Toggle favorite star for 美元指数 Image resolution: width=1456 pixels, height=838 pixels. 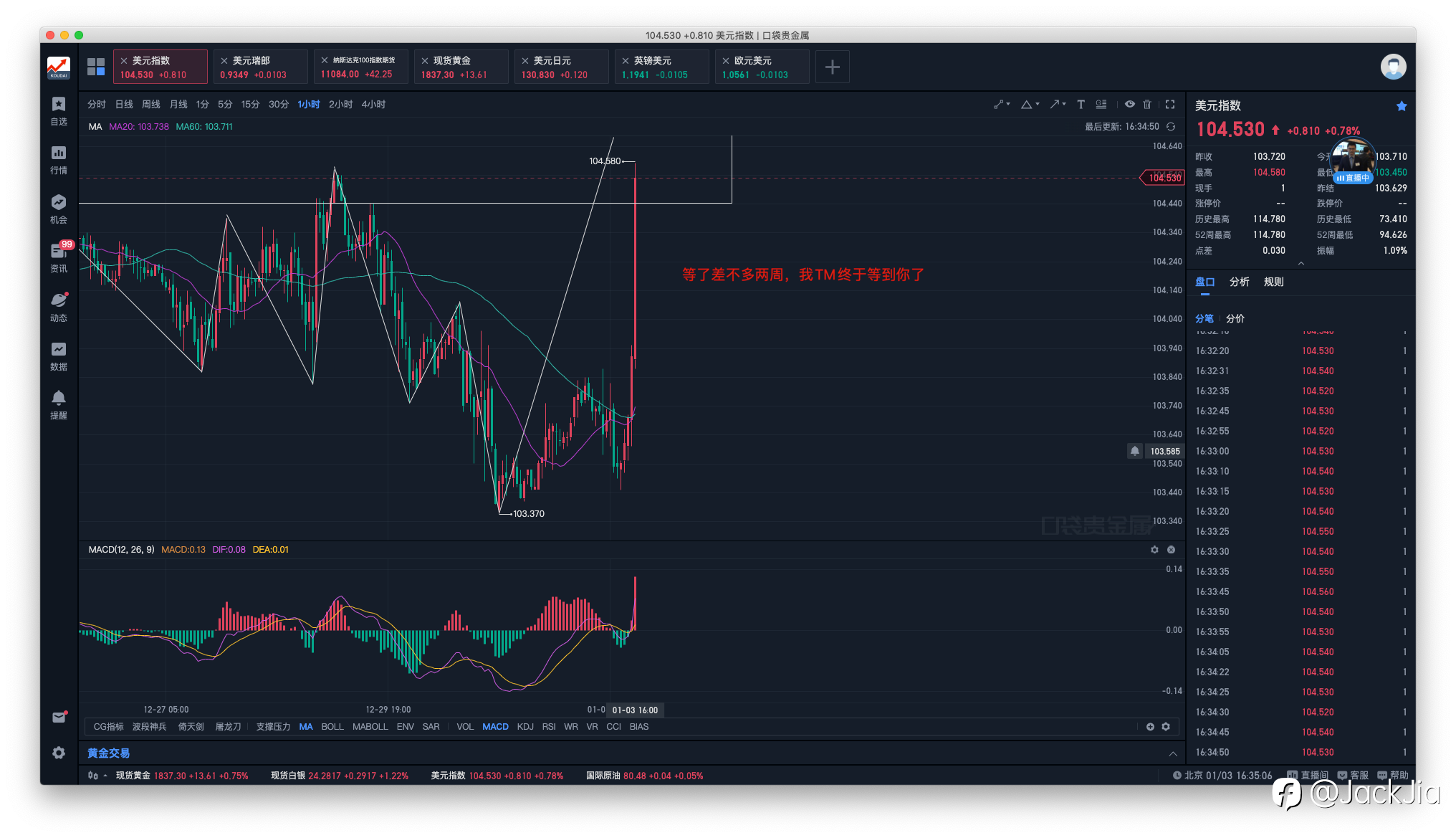coord(1402,106)
